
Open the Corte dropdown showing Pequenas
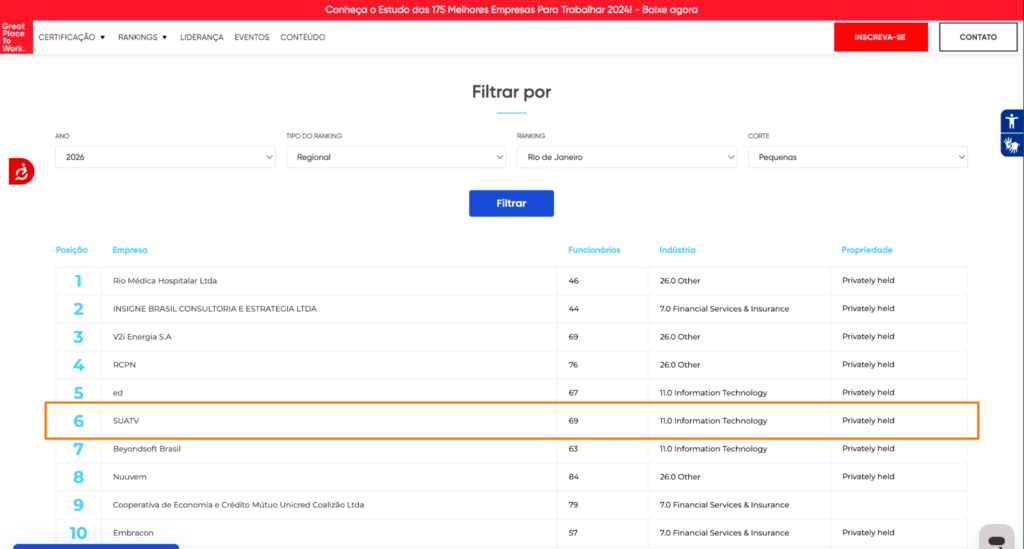857,157
